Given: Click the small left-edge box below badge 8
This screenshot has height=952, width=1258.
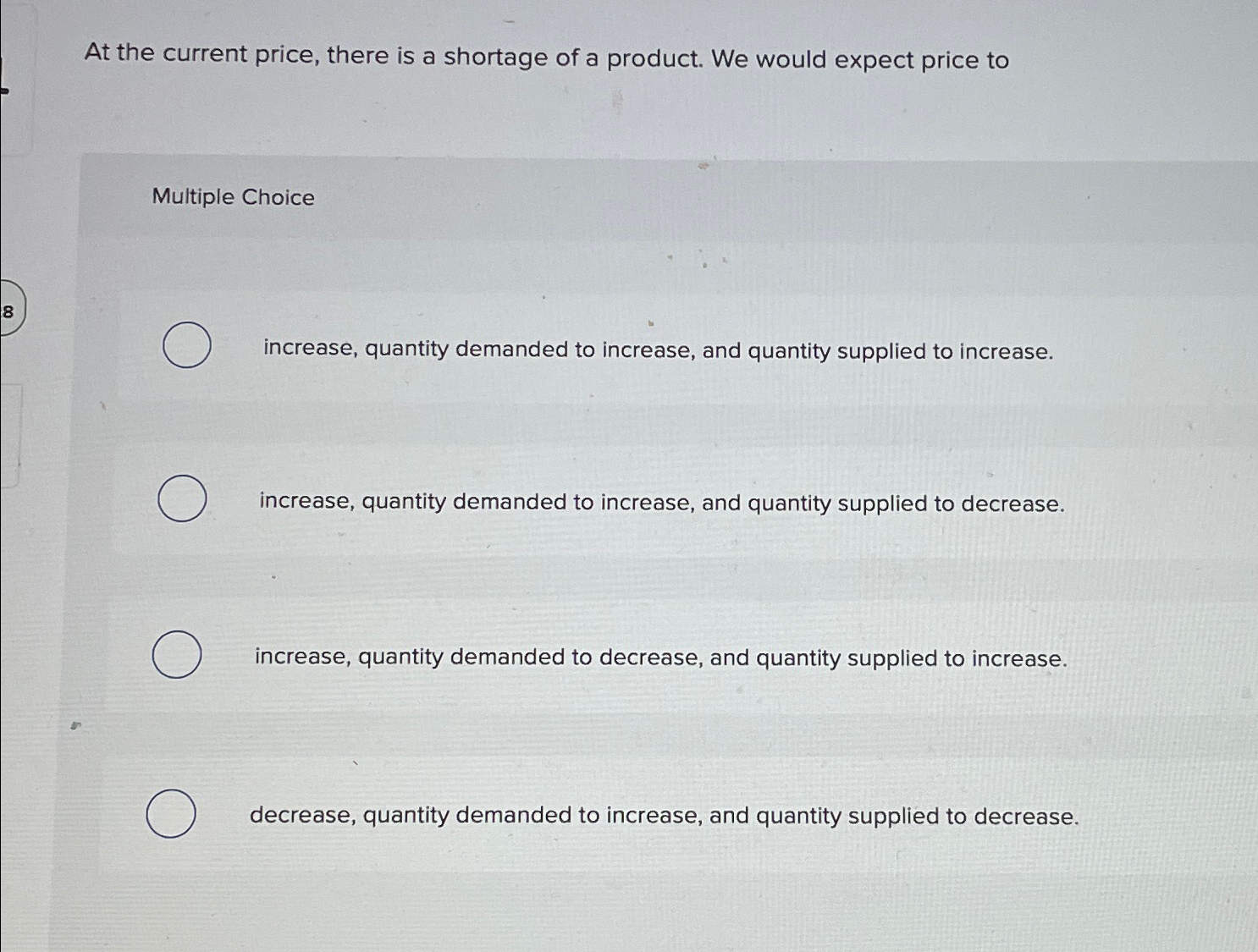Looking at the screenshot, I should (x=10, y=436).
